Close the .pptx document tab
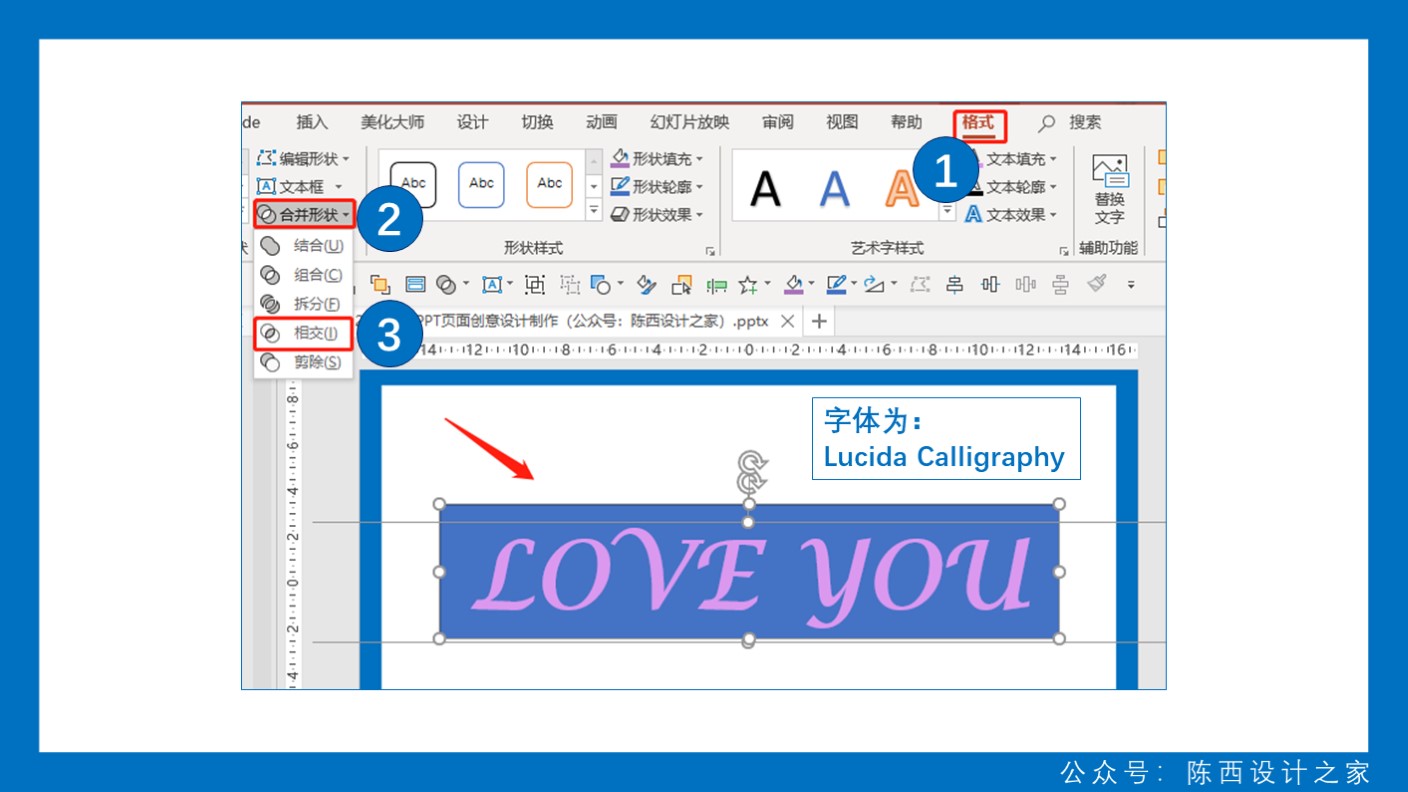 tap(787, 321)
